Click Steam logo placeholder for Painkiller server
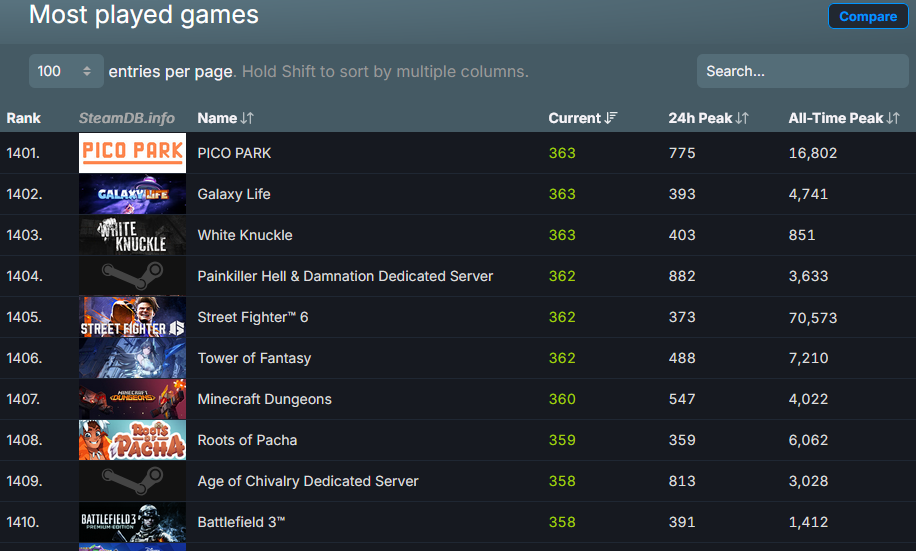 [133, 276]
